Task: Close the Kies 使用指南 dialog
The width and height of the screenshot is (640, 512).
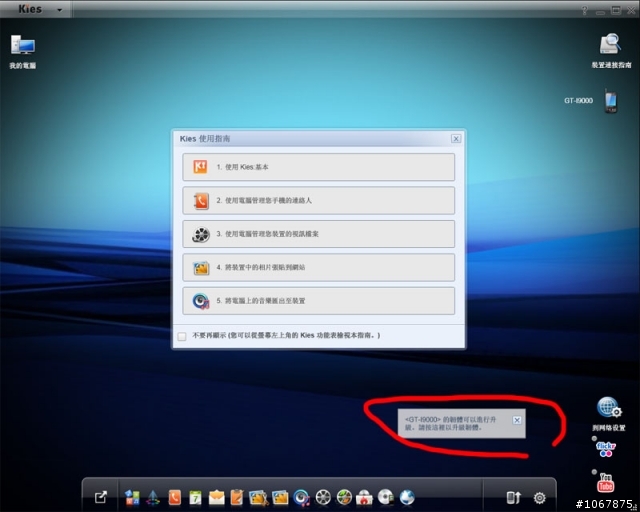Action: click(456, 139)
